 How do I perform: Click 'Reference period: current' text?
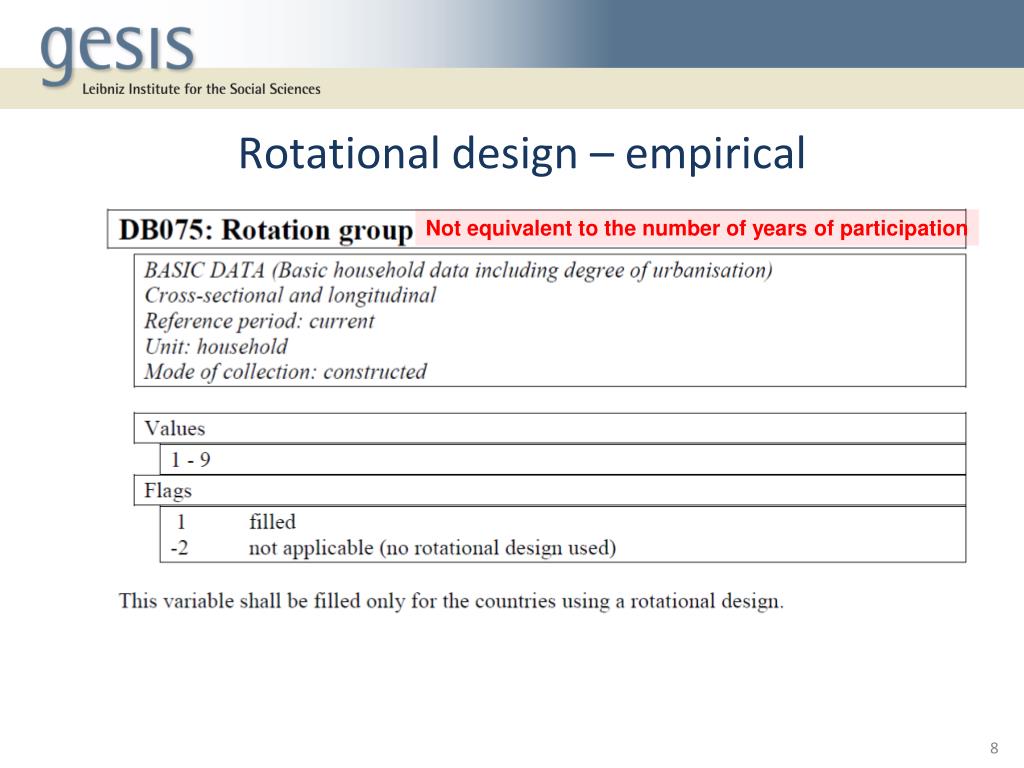(x=260, y=321)
